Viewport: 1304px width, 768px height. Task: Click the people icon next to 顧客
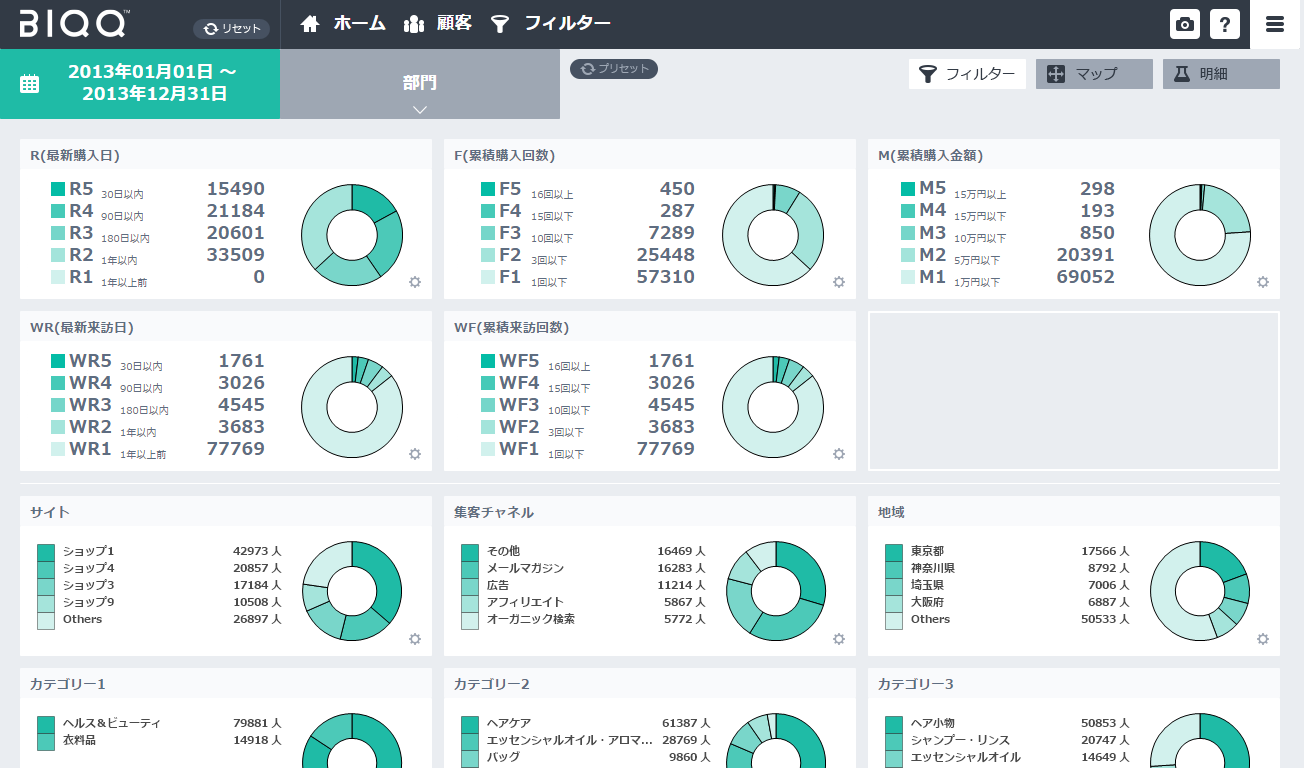(x=414, y=24)
